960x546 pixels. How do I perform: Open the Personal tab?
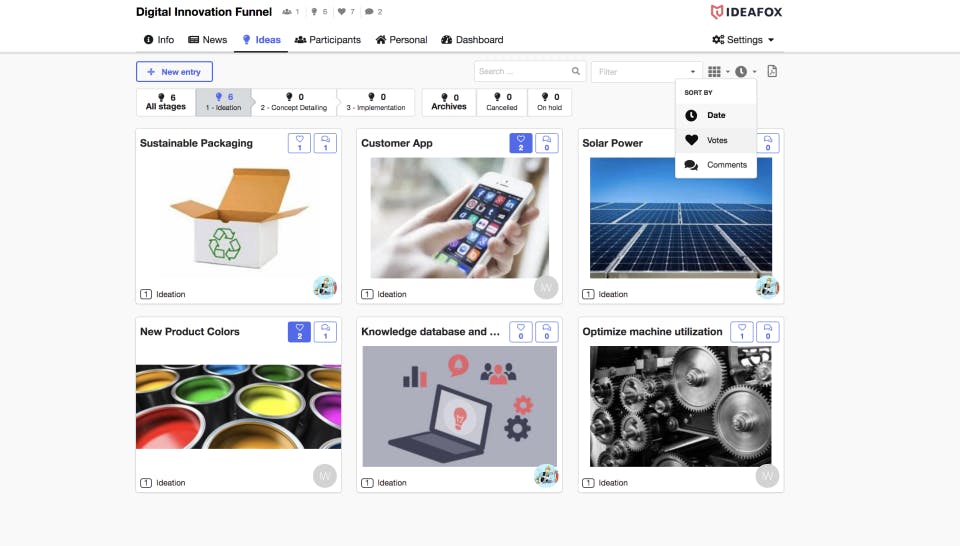402,40
